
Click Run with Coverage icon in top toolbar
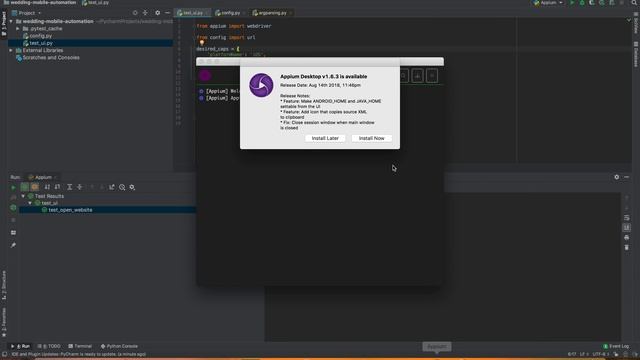point(592,3)
